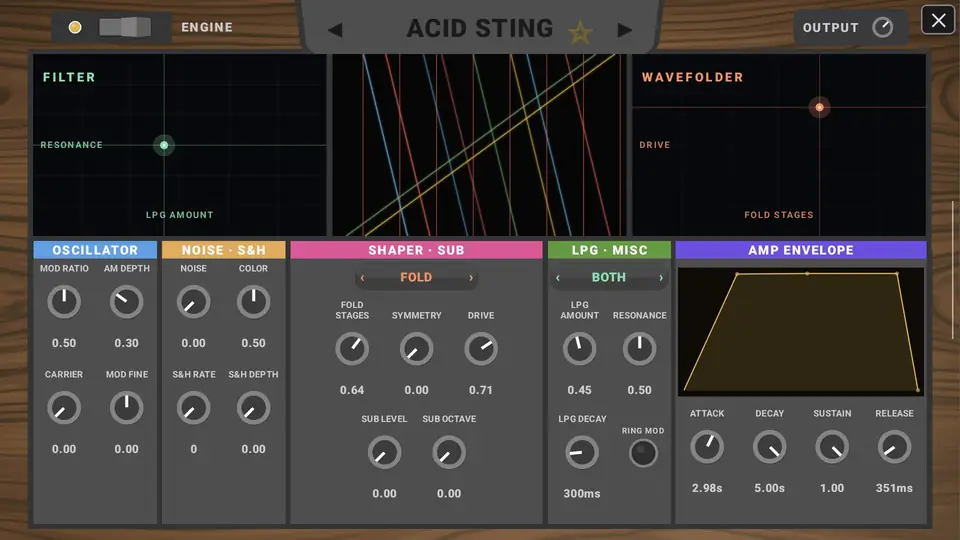Click the OUTPUT level knob

coord(882,28)
